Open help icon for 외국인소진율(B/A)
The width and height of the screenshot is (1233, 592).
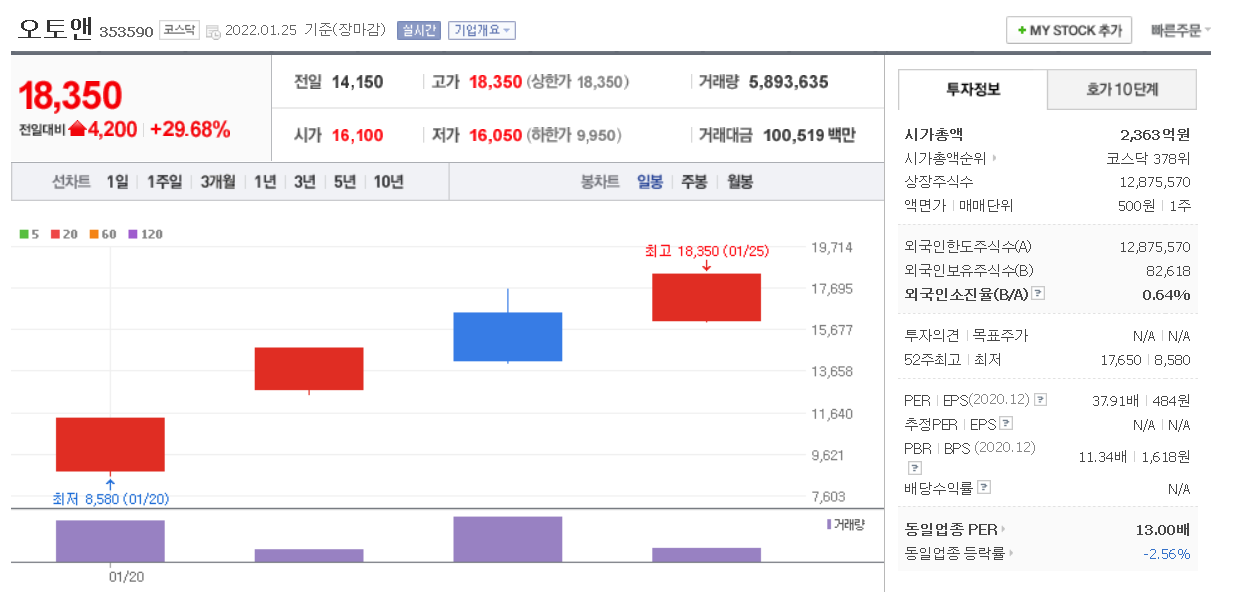(1038, 293)
